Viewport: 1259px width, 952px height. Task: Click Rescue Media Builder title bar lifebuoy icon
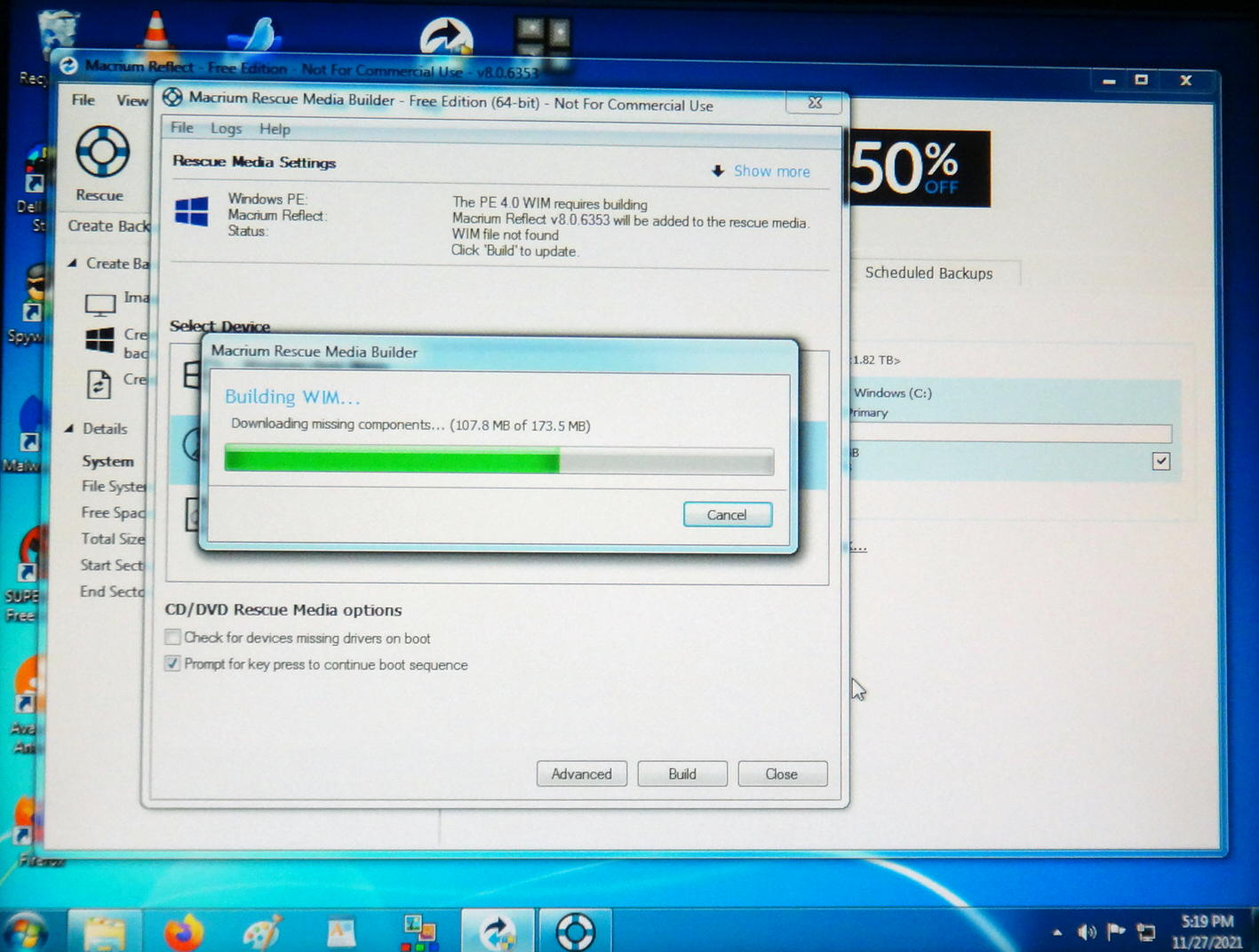[172, 98]
